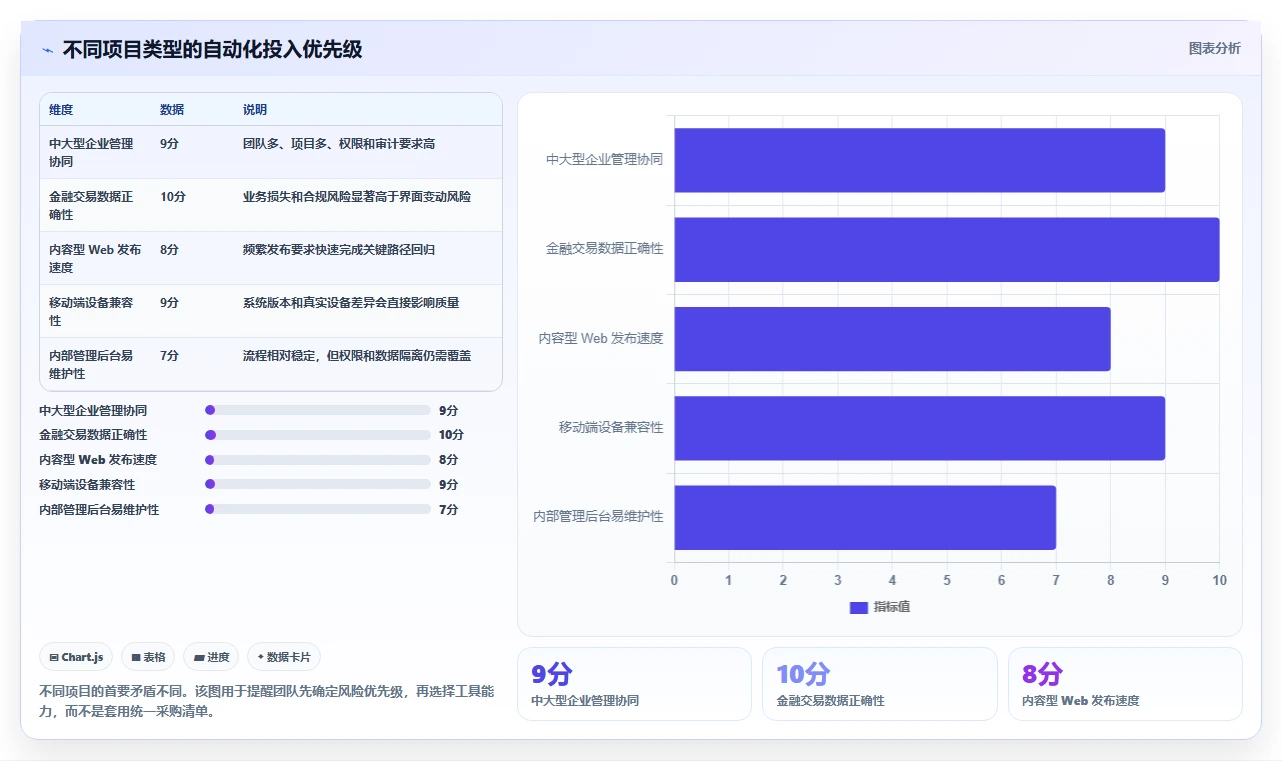Click the lightning icon beside the title
Screen dimensions: 1282x761
point(47,50)
